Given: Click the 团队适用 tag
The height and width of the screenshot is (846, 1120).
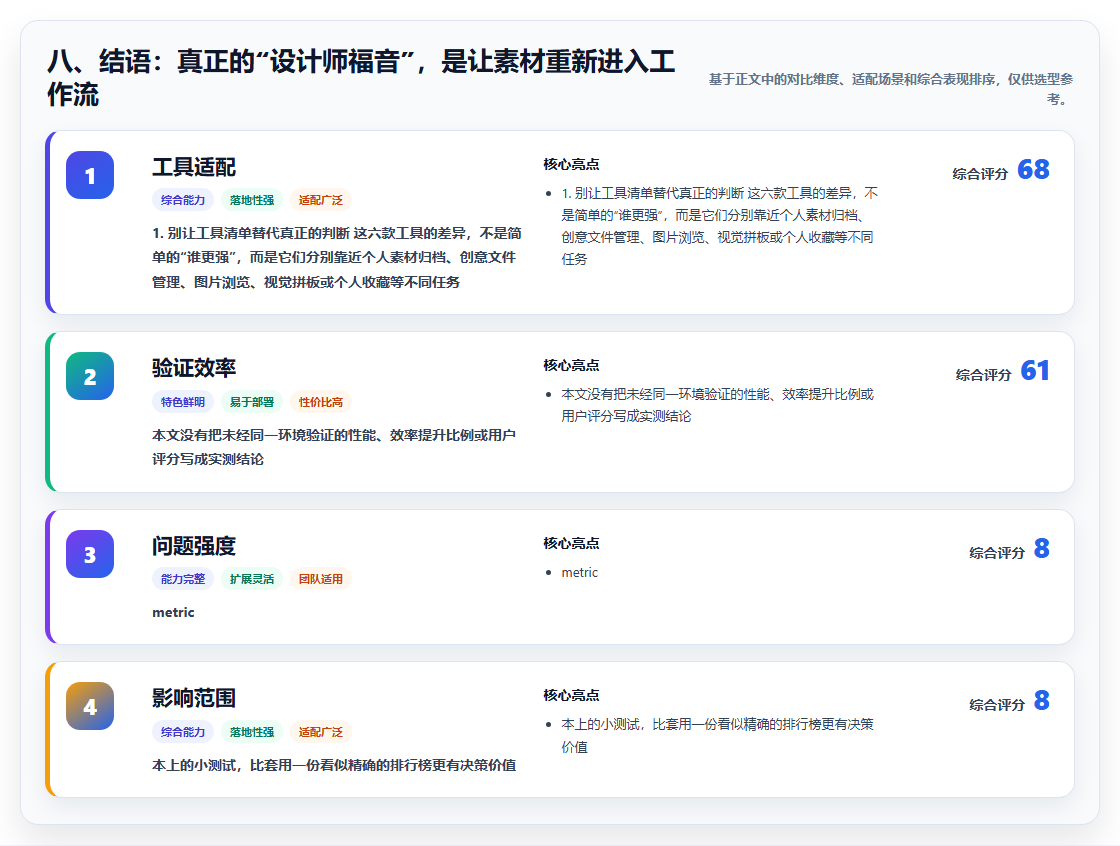Looking at the screenshot, I should 321,579.
